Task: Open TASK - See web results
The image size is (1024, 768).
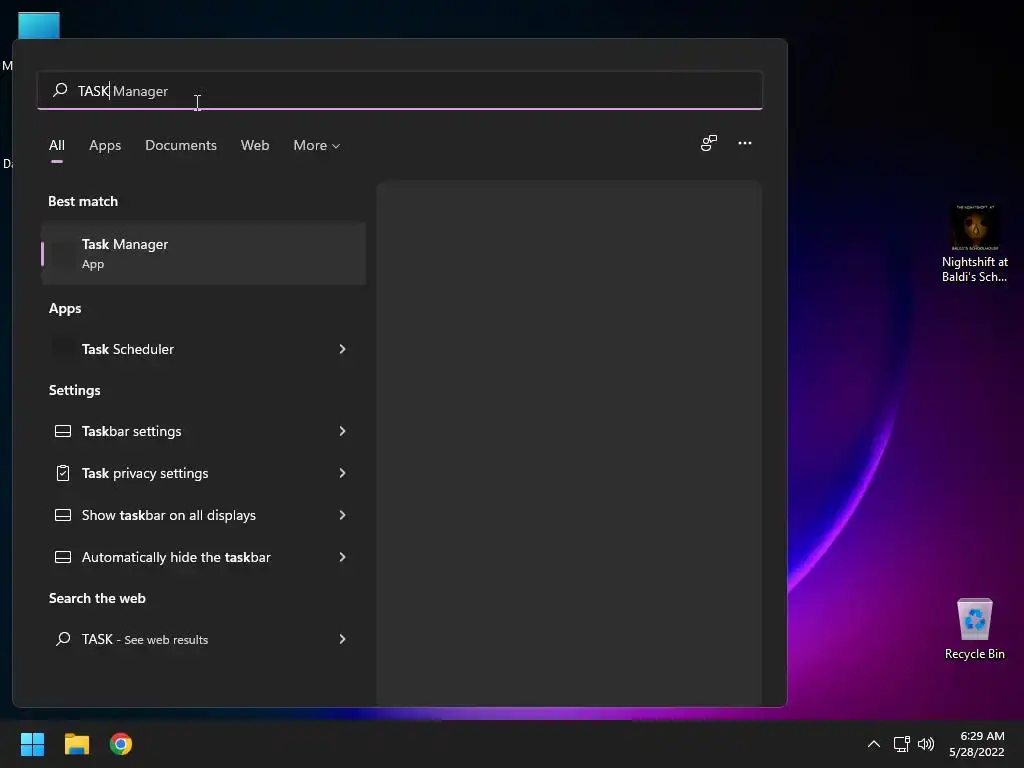Action: (203, 639)
